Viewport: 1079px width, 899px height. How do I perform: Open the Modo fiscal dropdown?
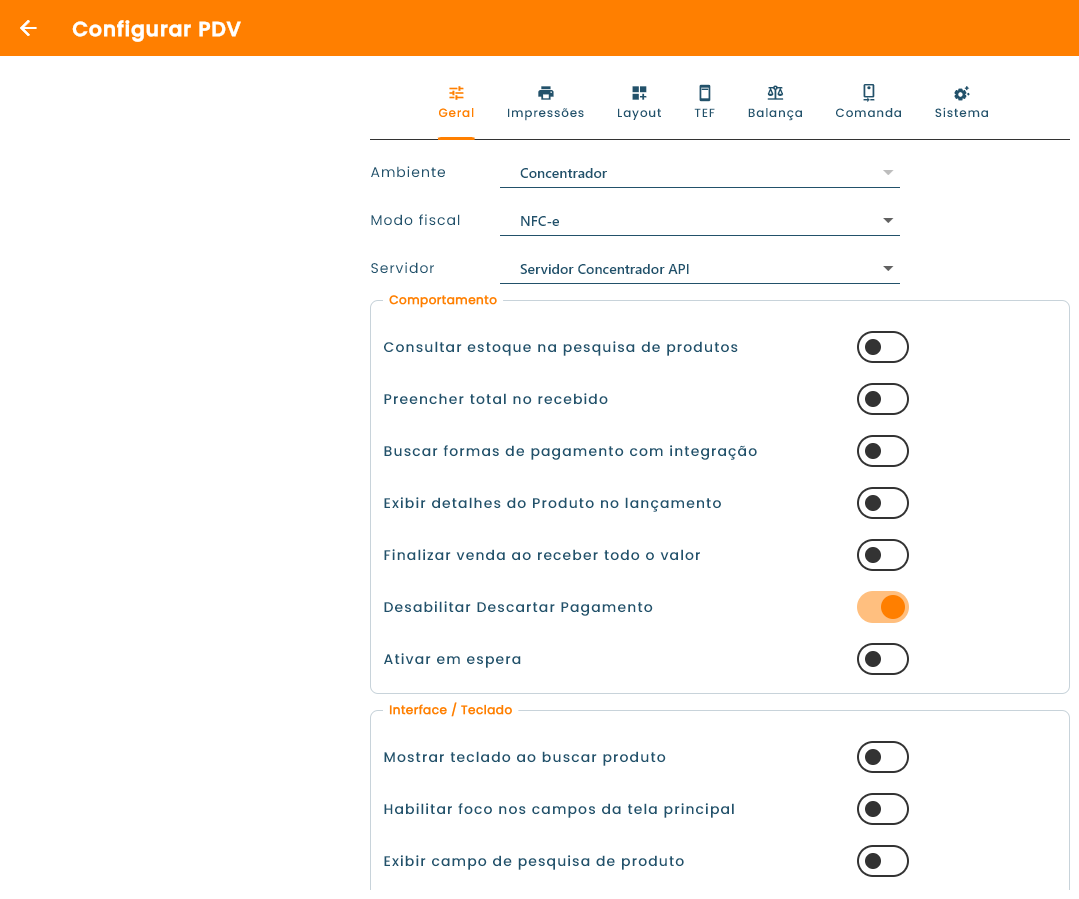700,221
